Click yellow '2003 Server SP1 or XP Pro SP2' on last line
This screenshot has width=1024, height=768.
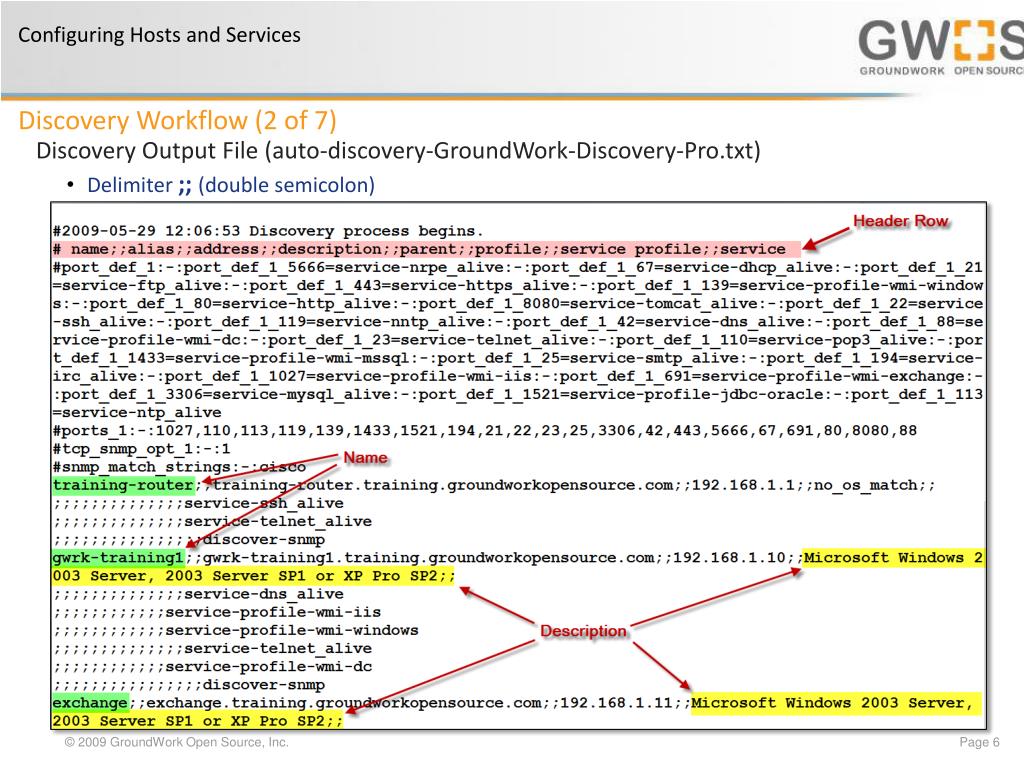[x=197, y=721]
